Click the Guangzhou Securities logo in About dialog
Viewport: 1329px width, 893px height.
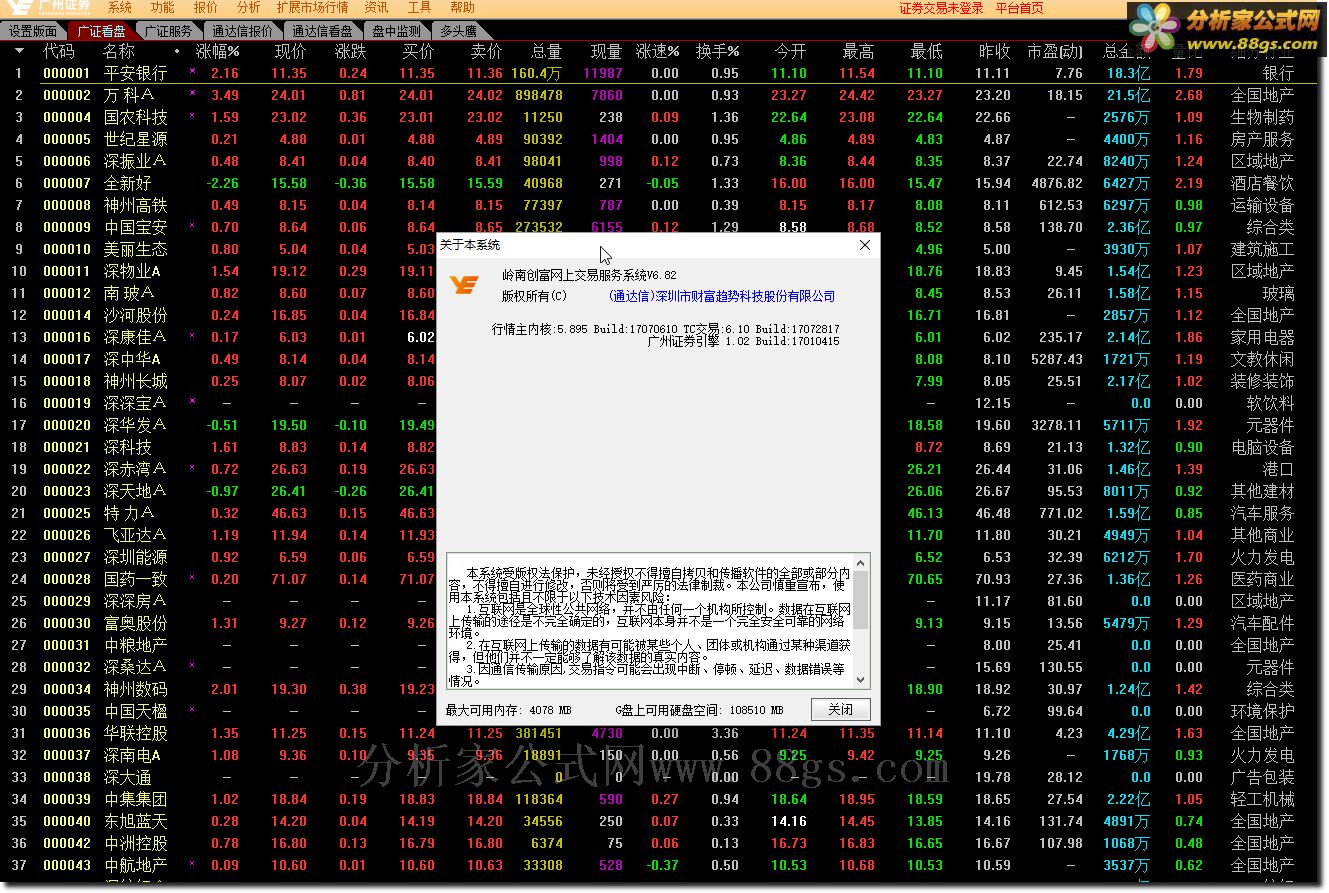(463, 285)
